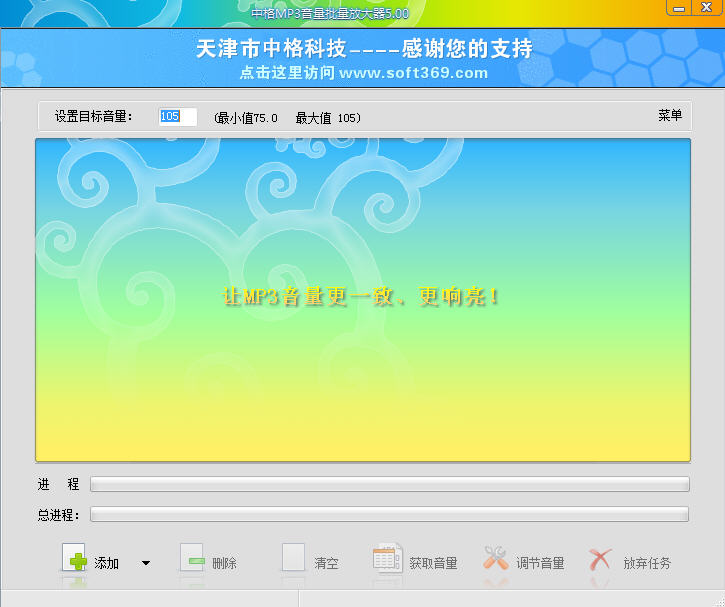
Task: Click the 最小值75.0 text
Action: coord(246,118)
